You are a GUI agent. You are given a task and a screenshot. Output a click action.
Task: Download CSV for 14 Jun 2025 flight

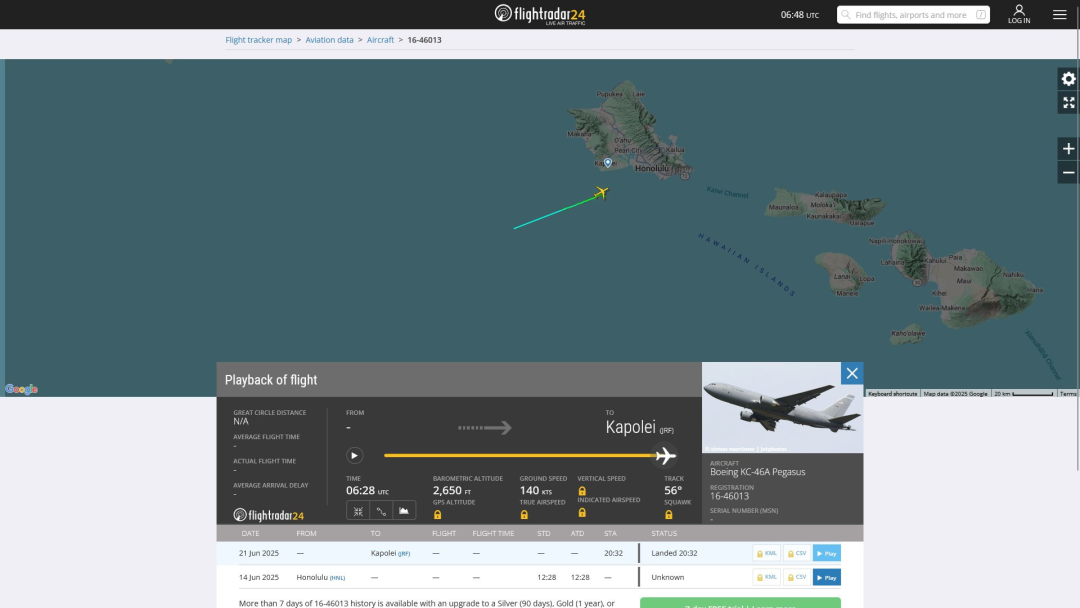click(x=797, y=577)
